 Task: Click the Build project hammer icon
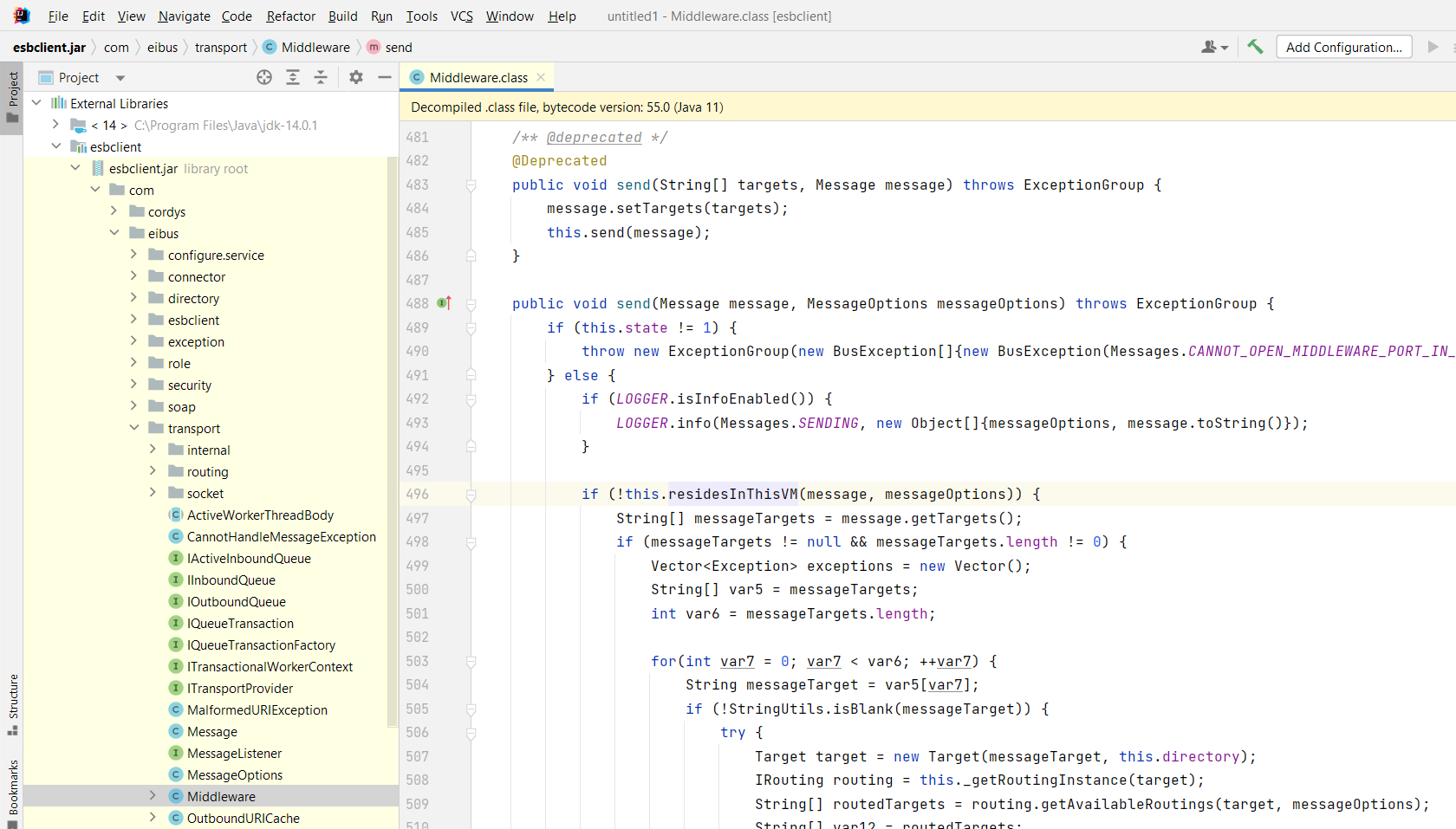click(1255, 47)
